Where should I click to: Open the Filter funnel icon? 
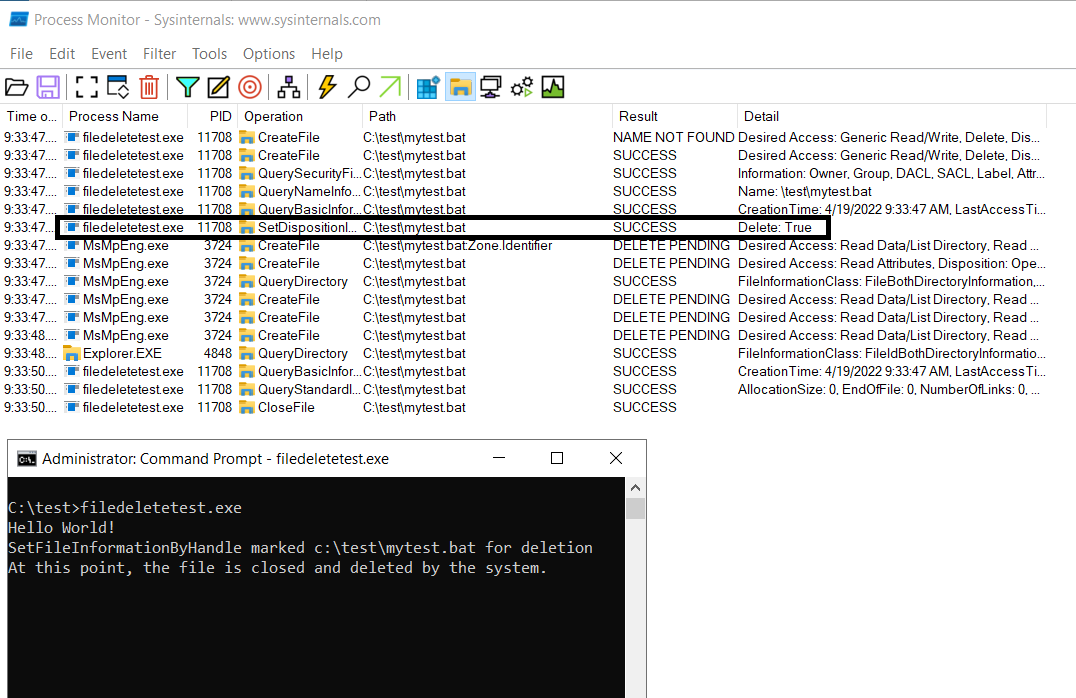tap(187, 87)
